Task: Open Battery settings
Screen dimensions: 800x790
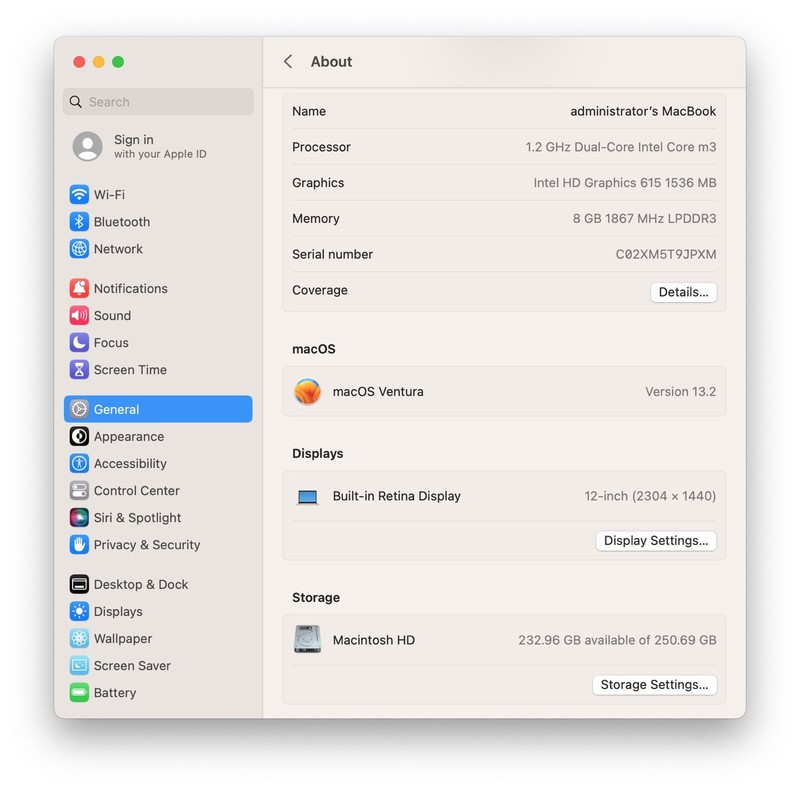Action: (x=158, y=693)
